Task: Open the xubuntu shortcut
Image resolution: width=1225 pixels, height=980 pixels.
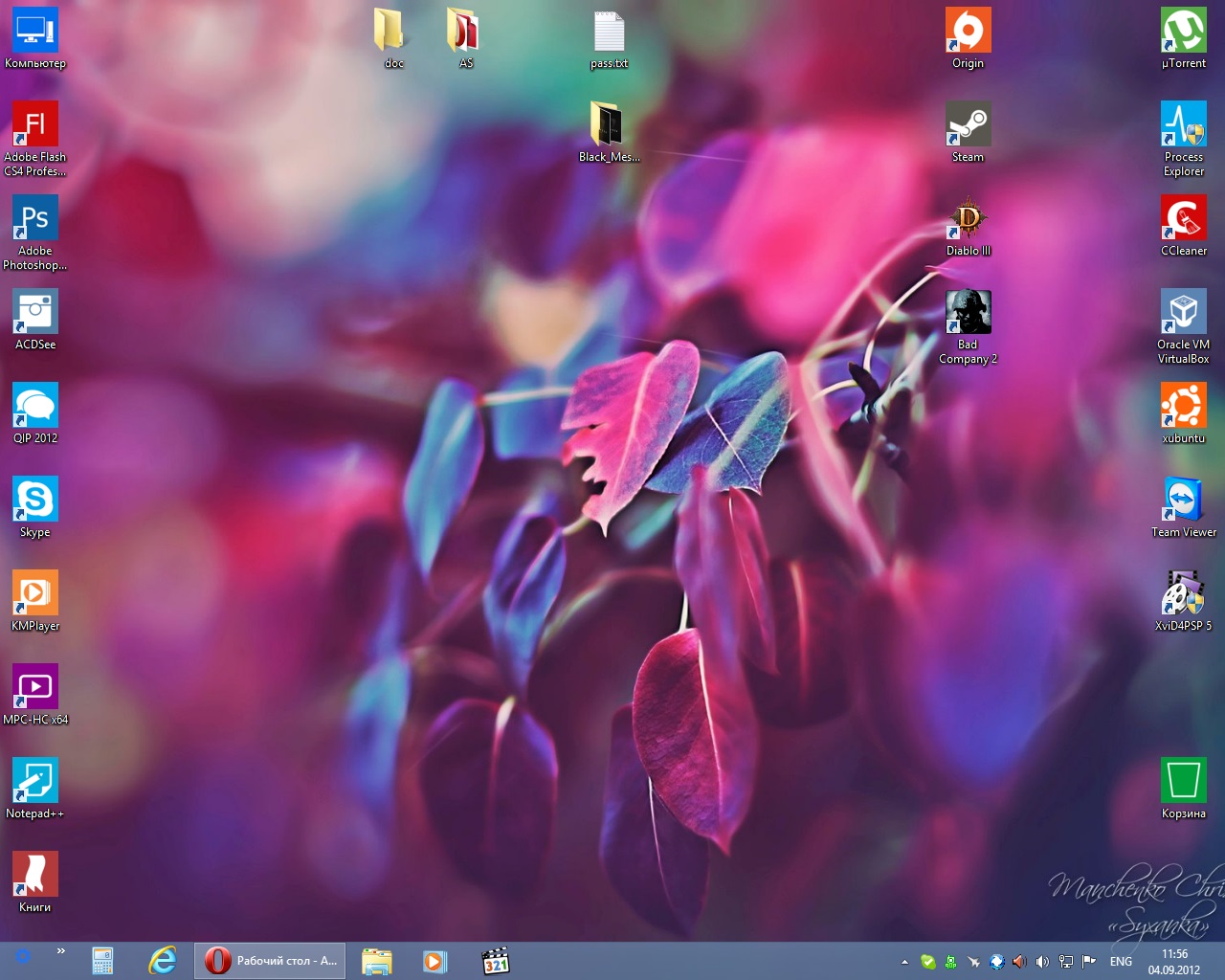Action: (x=1184, y=413)
